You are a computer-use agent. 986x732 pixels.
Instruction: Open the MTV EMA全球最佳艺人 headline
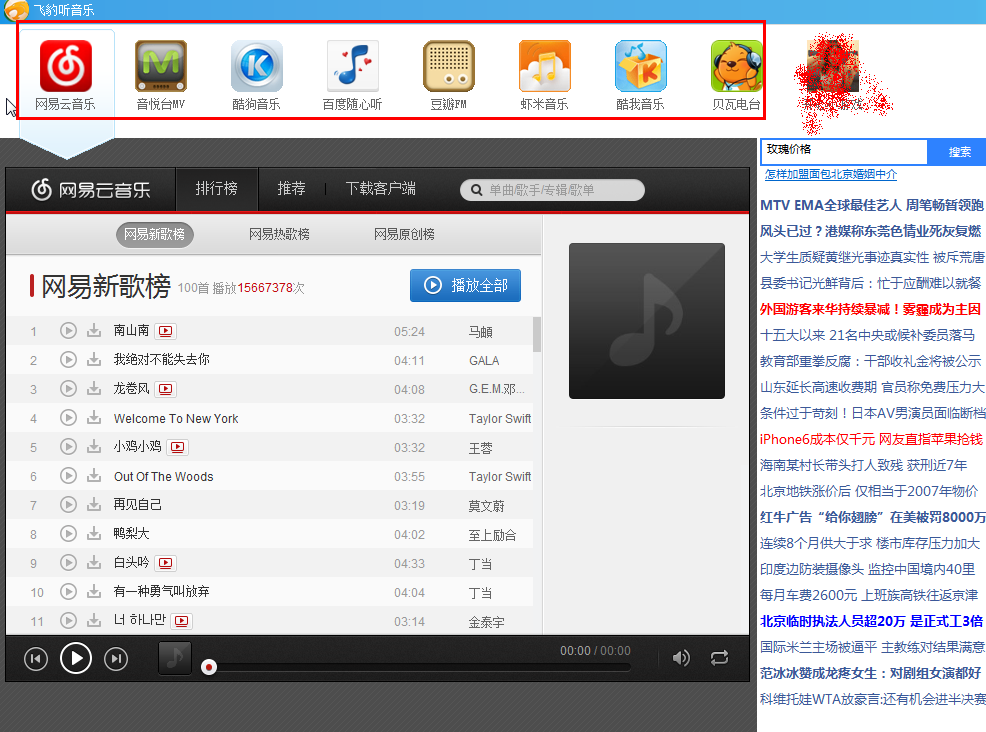pyautogui.click(x=872, y=205)
